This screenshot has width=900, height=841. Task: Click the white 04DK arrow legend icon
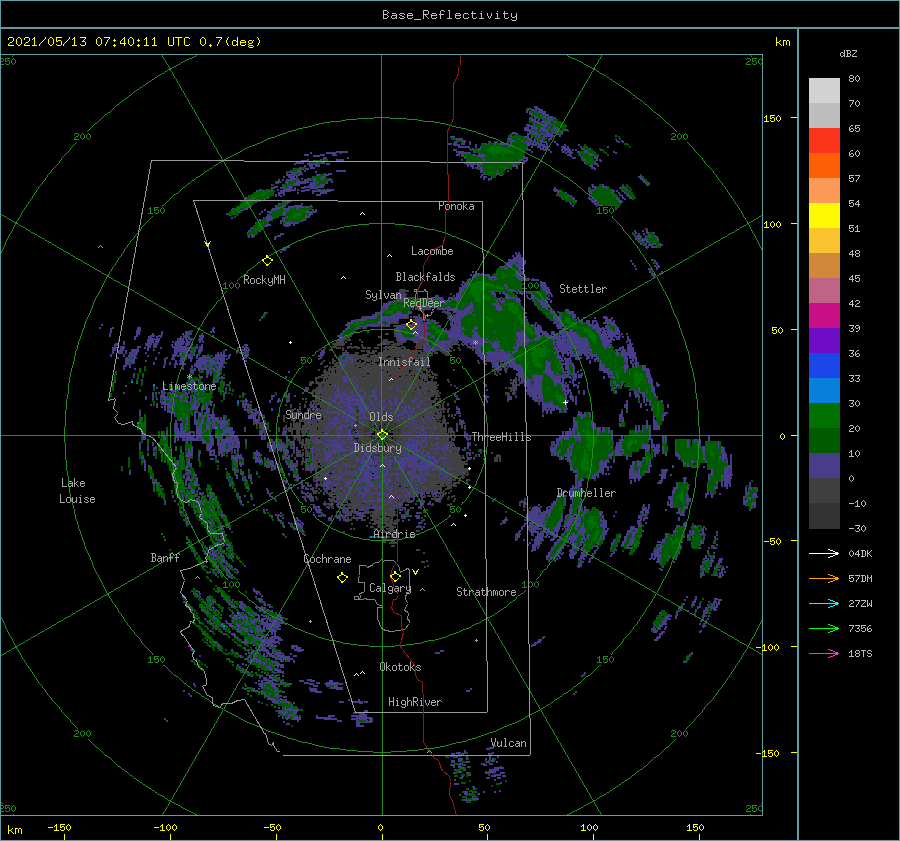(824, 553)
